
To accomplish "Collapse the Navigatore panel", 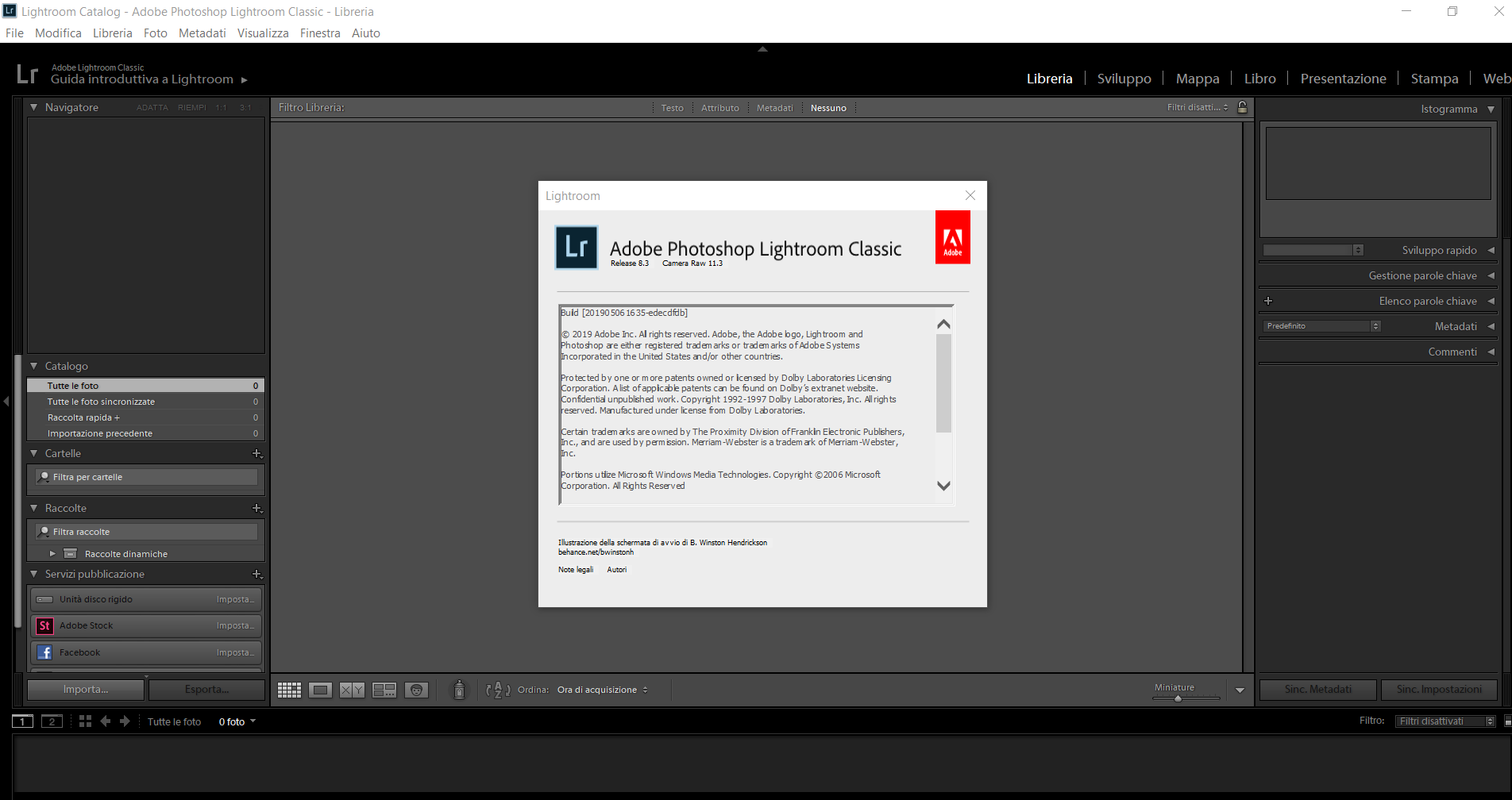I will (33, 107).
